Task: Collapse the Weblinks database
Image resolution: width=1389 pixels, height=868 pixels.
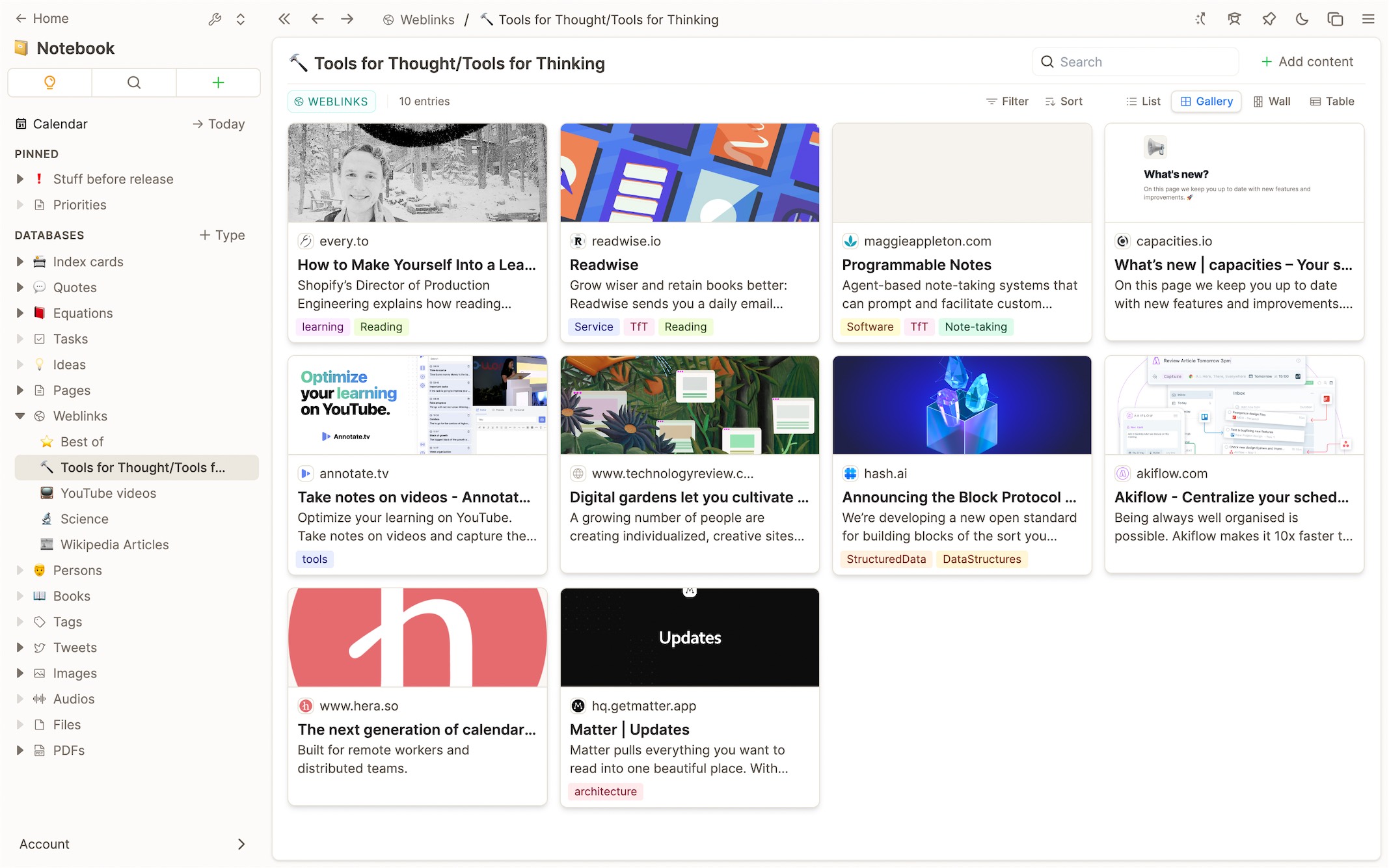Action: pos(20,416)
